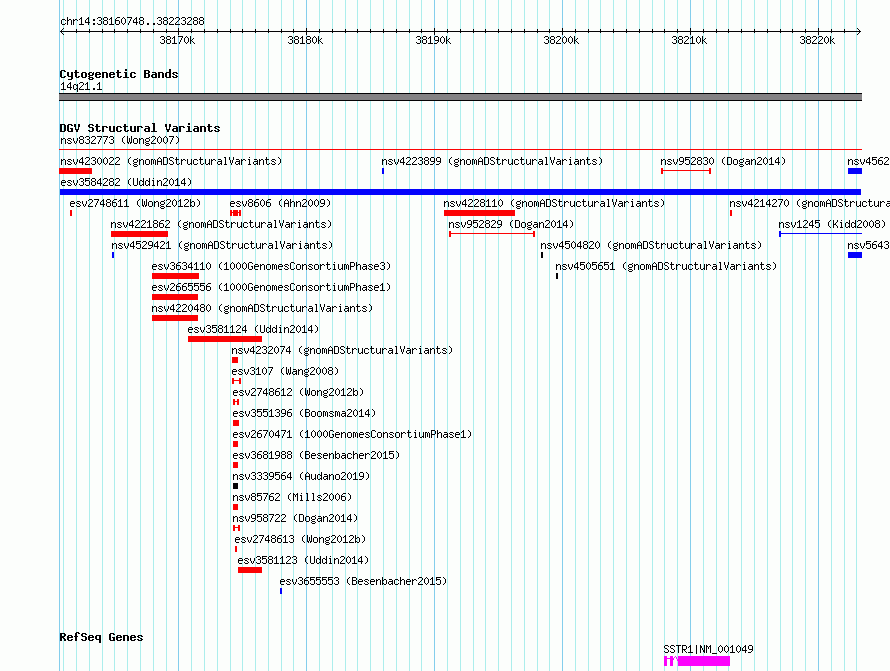Image resolution: width=890 pixels, height=671 pixels.
Task: Click nsv952829 (Dogan2014) label
Action: 511,224
